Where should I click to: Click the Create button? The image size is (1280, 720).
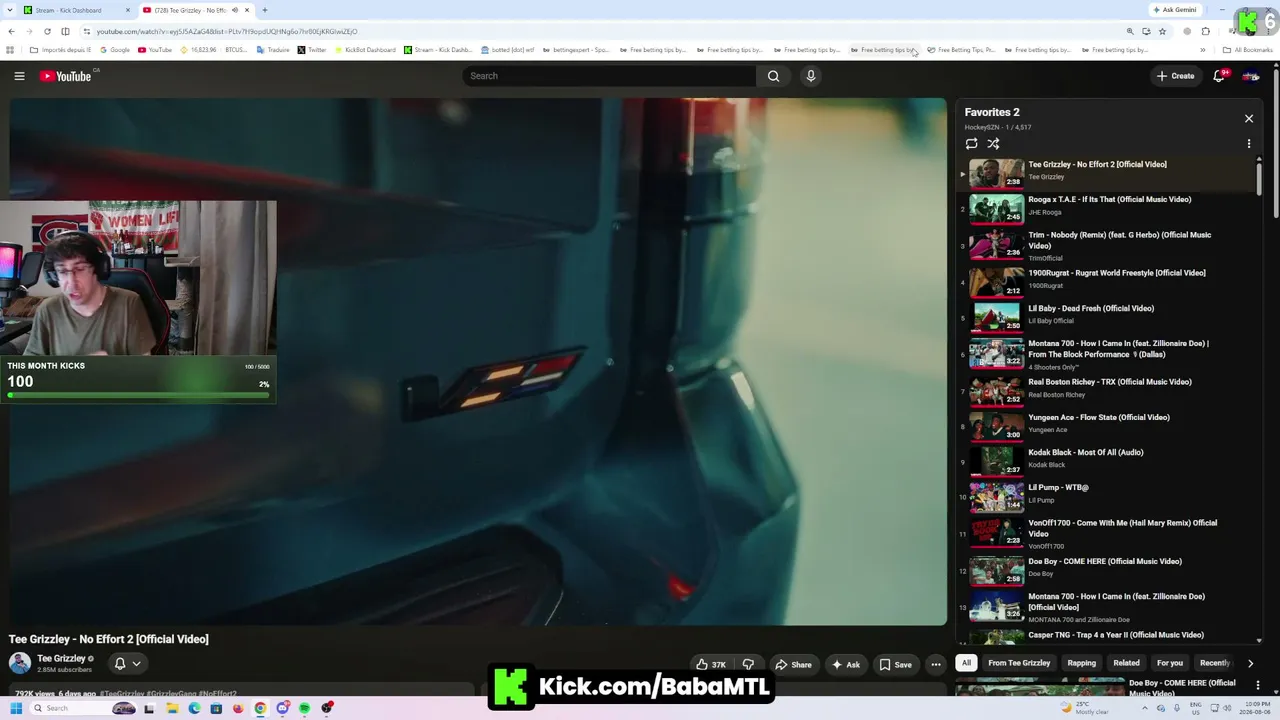1175,76
